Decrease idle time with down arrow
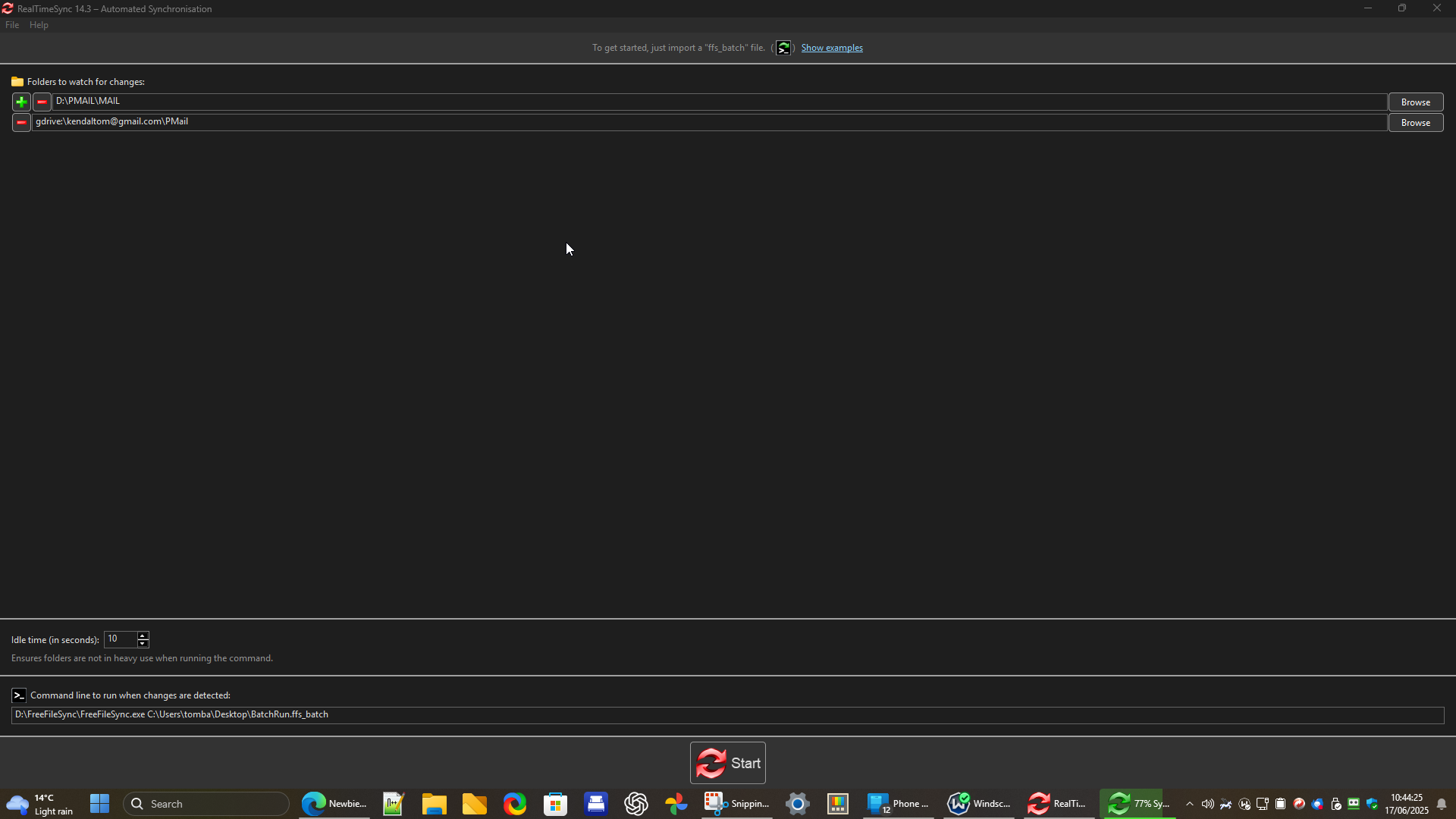 pyautogui.click(x=143, y=644)
